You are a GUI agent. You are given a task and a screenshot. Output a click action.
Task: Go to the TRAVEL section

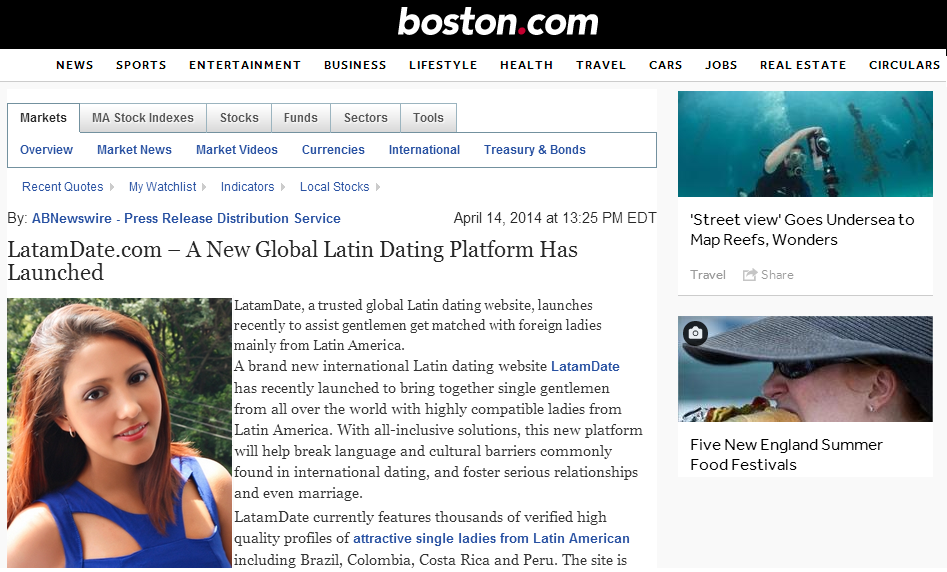pos(601,65)
